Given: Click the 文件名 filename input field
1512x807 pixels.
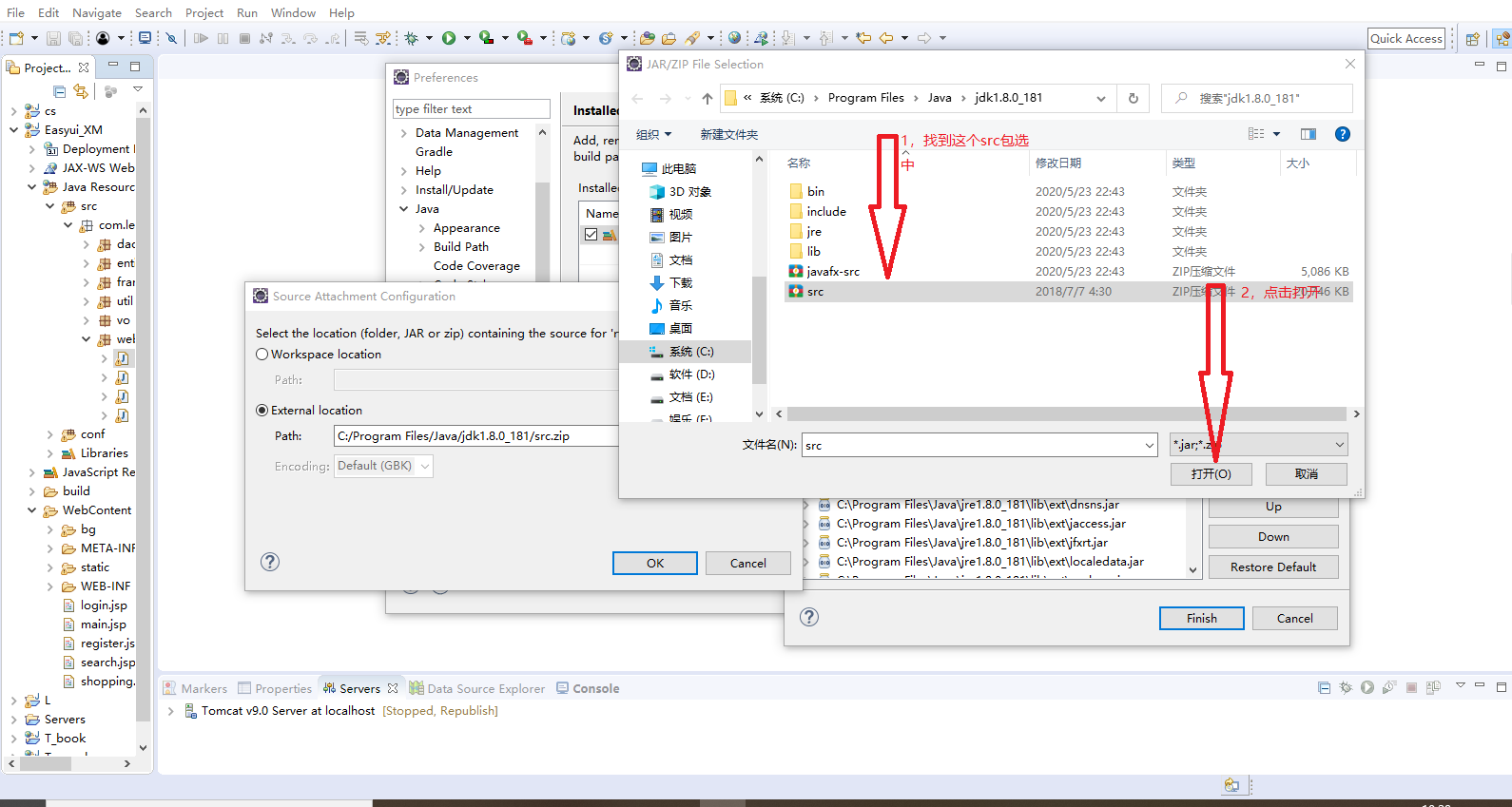Looking at the screenshot, I should point(973,445).
